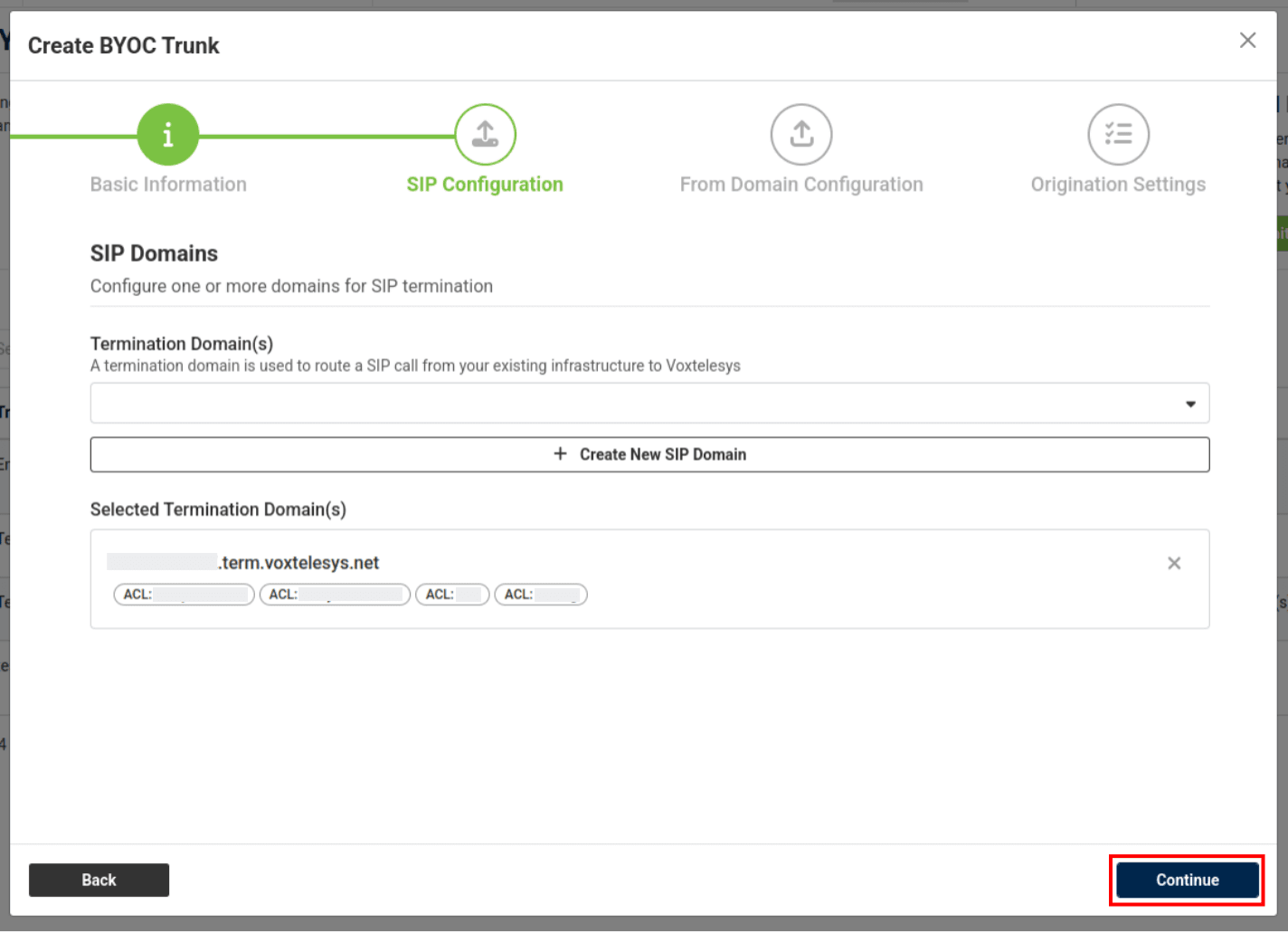Click the Create New SIP Domain text
This screenshot has width=1288, height=933.
(x=662, y=454)
